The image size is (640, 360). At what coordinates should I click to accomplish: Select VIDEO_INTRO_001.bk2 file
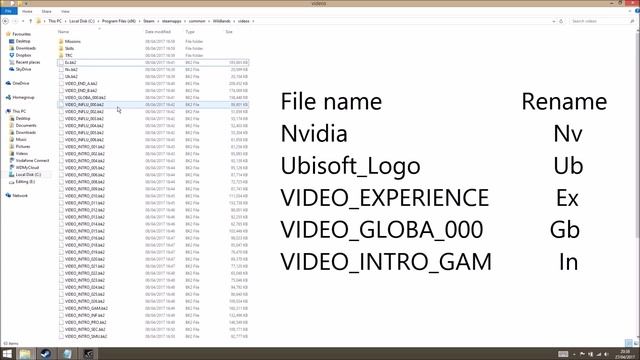153,147
